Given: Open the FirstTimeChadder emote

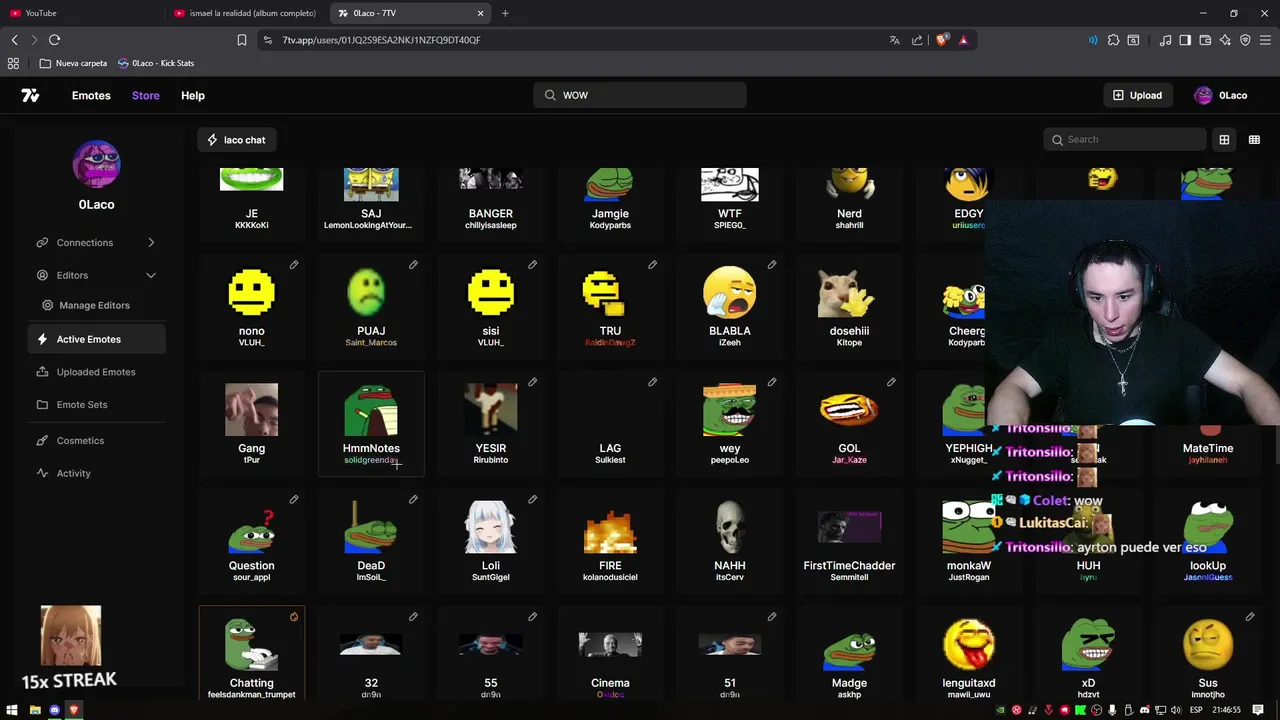Looking at the screenshot, I should point(849,540).
